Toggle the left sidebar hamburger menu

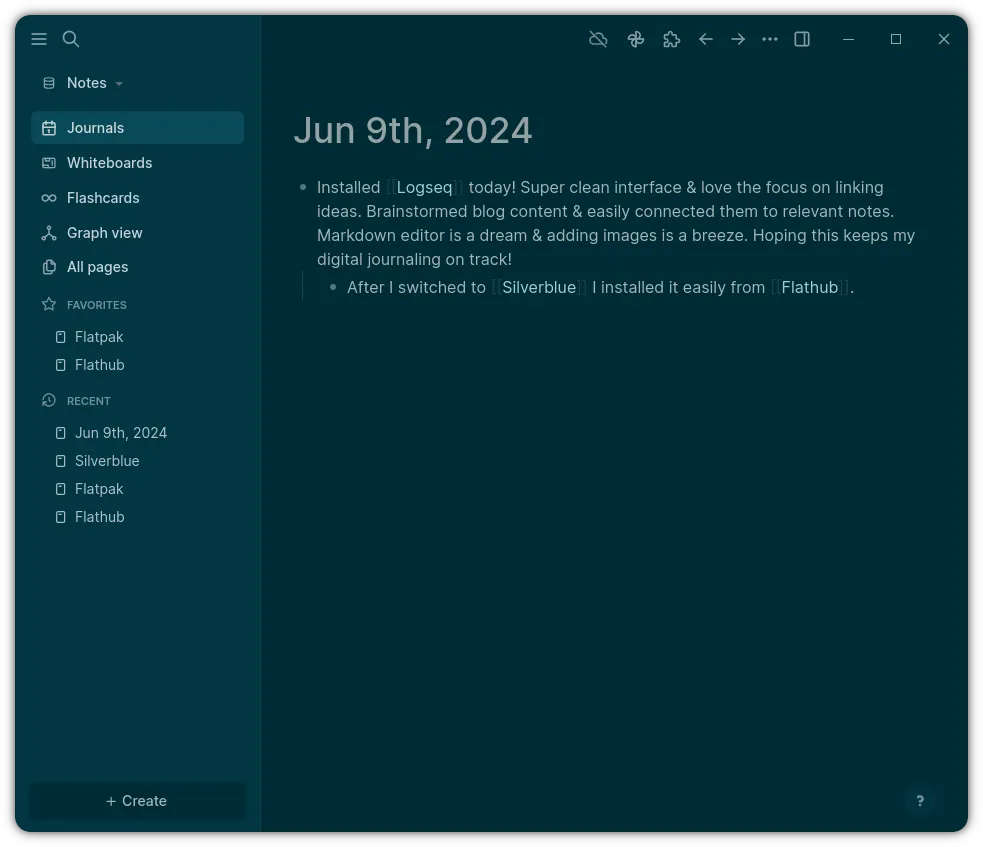point(39,39)
